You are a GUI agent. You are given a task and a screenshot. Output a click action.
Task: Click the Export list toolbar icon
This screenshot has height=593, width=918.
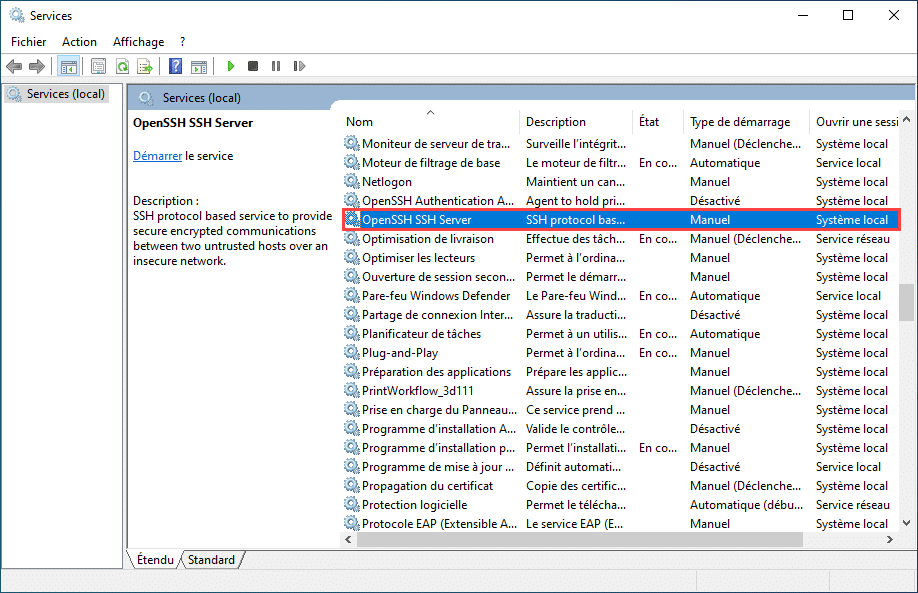pos(145,66)
